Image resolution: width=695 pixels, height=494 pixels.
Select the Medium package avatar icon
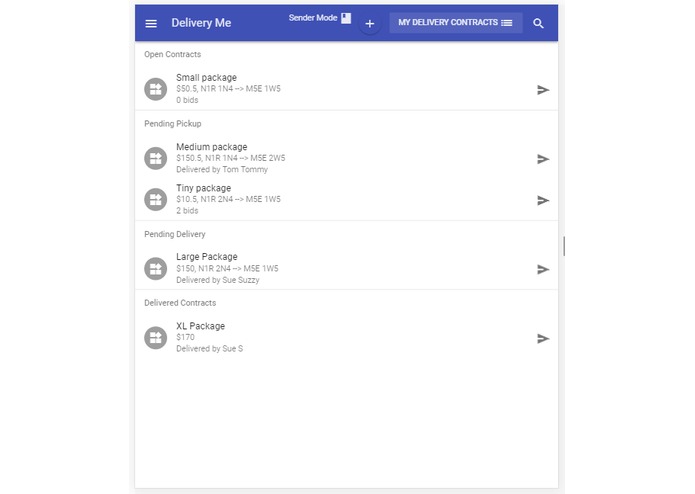[156, 158]
